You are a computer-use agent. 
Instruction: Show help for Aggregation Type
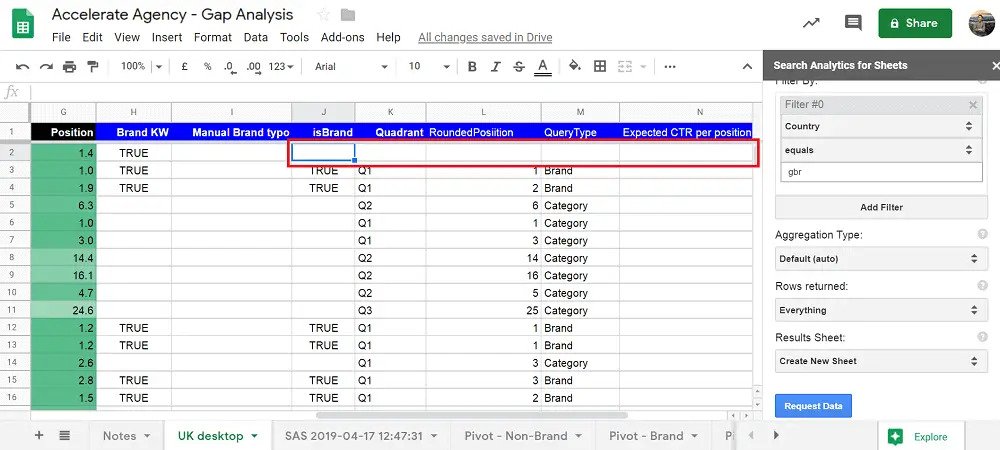(982, 235)
